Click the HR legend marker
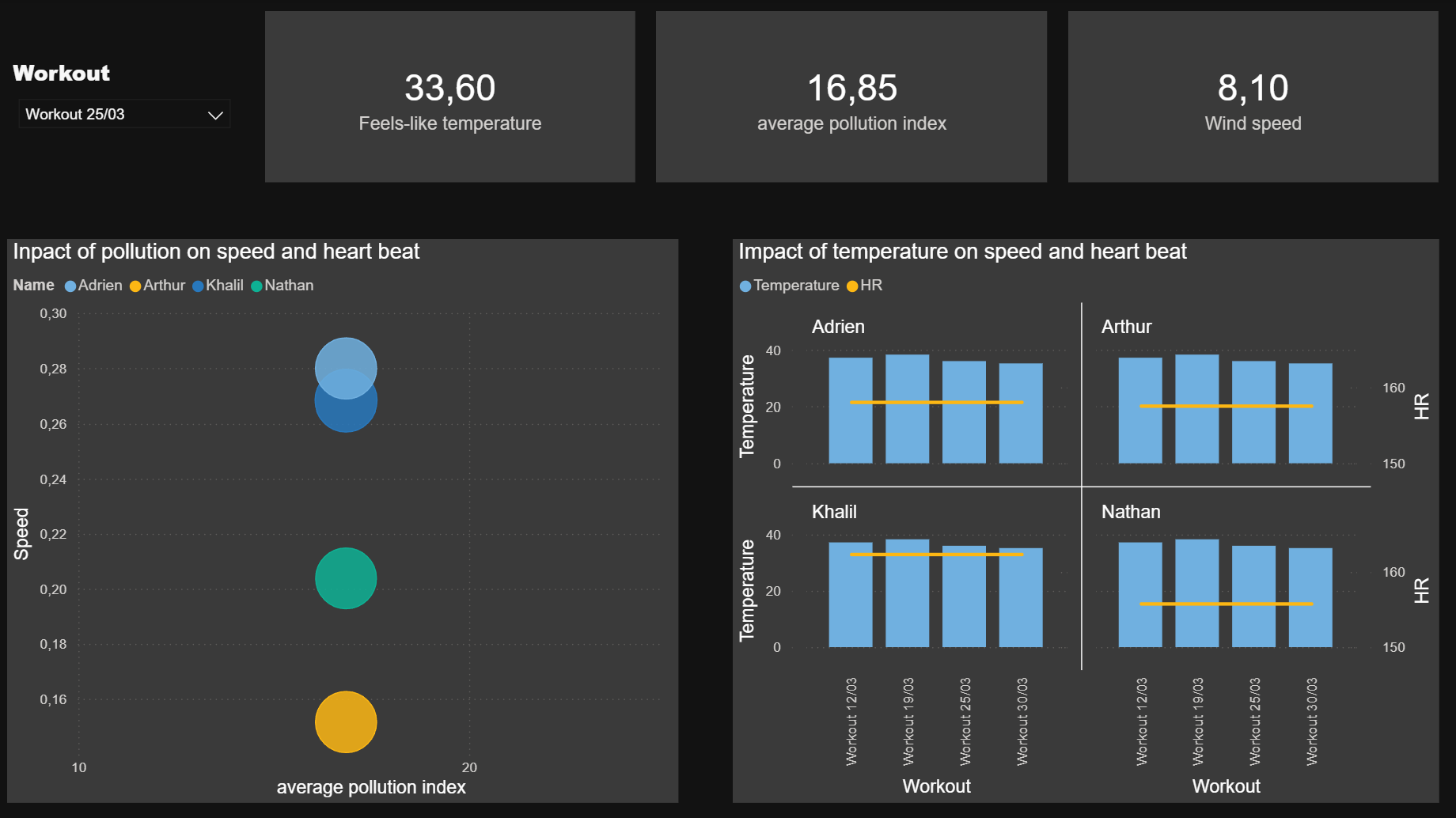1456x818 pixels. pos(851,286)
